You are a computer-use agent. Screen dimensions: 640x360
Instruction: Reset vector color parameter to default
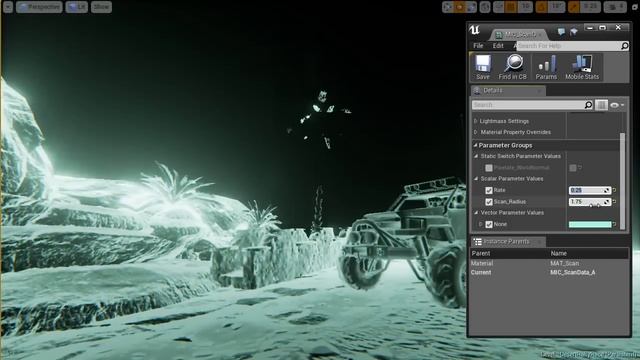point(615,224)
